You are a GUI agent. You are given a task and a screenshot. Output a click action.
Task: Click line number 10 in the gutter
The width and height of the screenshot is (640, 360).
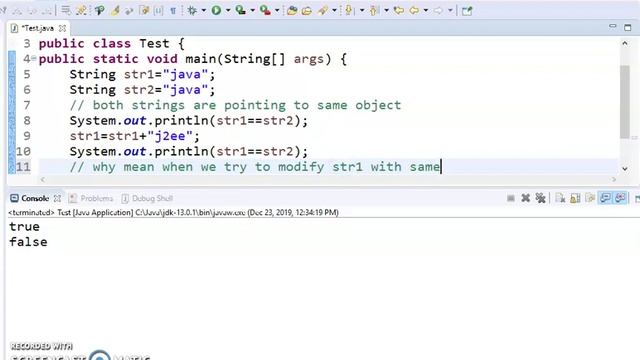pyautogui.click(x=23, y=151)
